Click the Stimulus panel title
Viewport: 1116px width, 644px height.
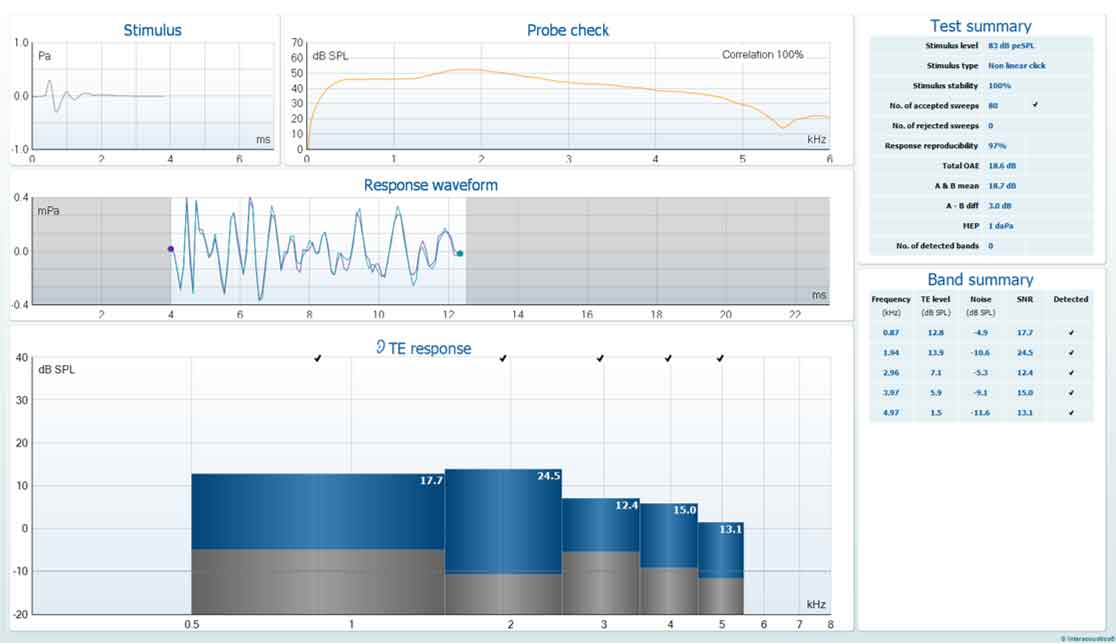[x=152, y=30]
